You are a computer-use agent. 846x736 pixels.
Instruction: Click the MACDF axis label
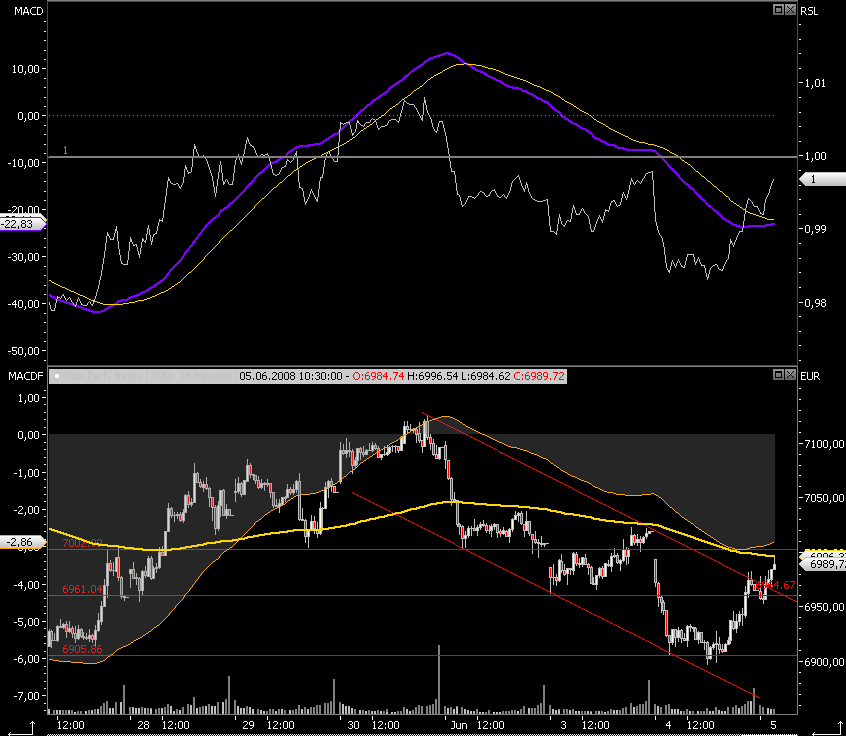(25, 376)
